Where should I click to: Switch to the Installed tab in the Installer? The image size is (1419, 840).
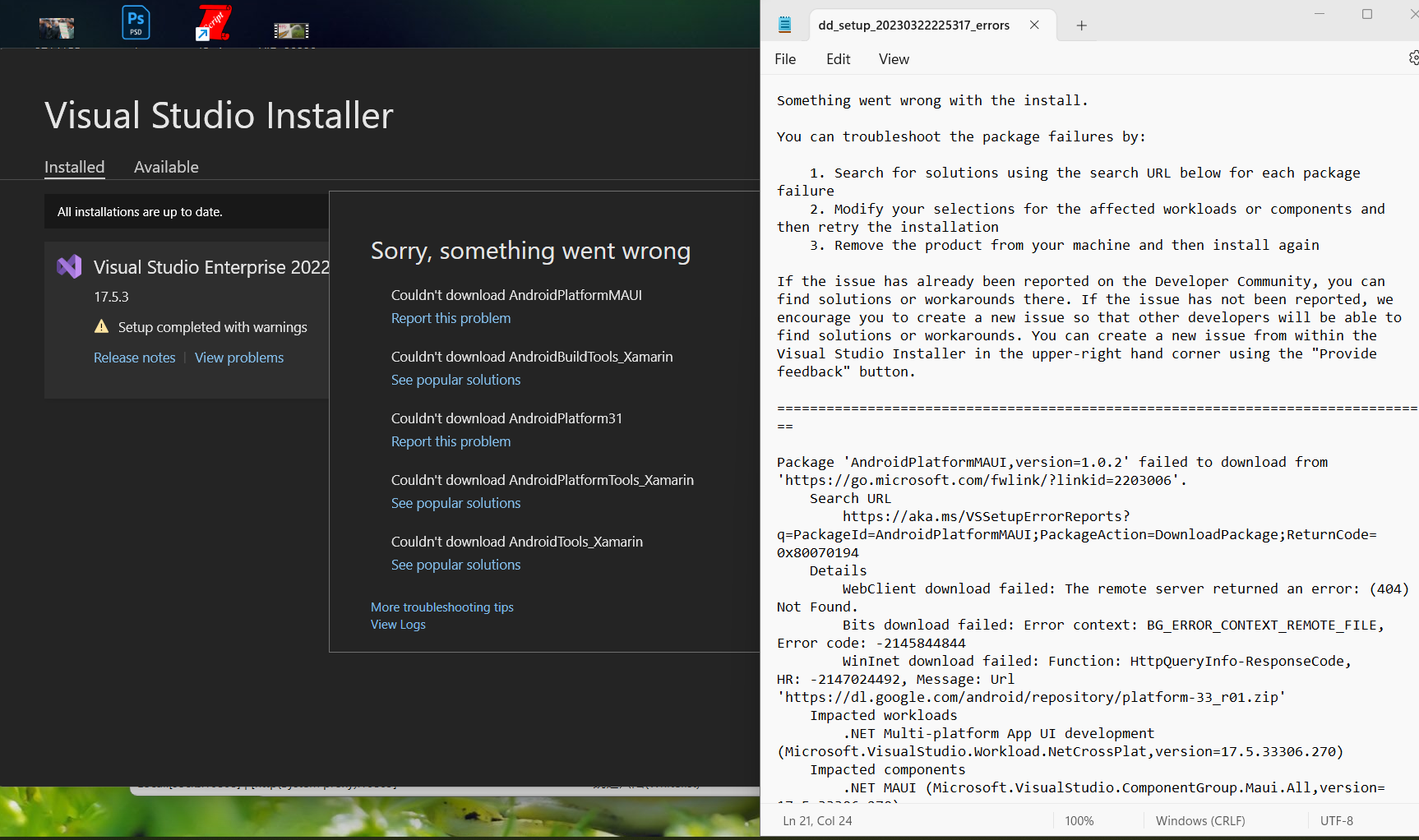pos(74,167)
